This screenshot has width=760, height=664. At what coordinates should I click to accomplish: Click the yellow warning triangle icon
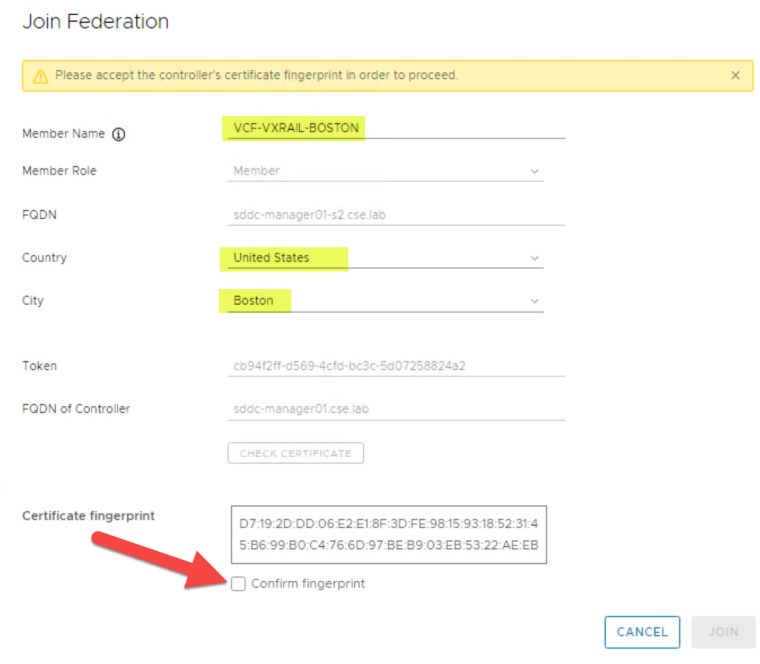point(40,76)
